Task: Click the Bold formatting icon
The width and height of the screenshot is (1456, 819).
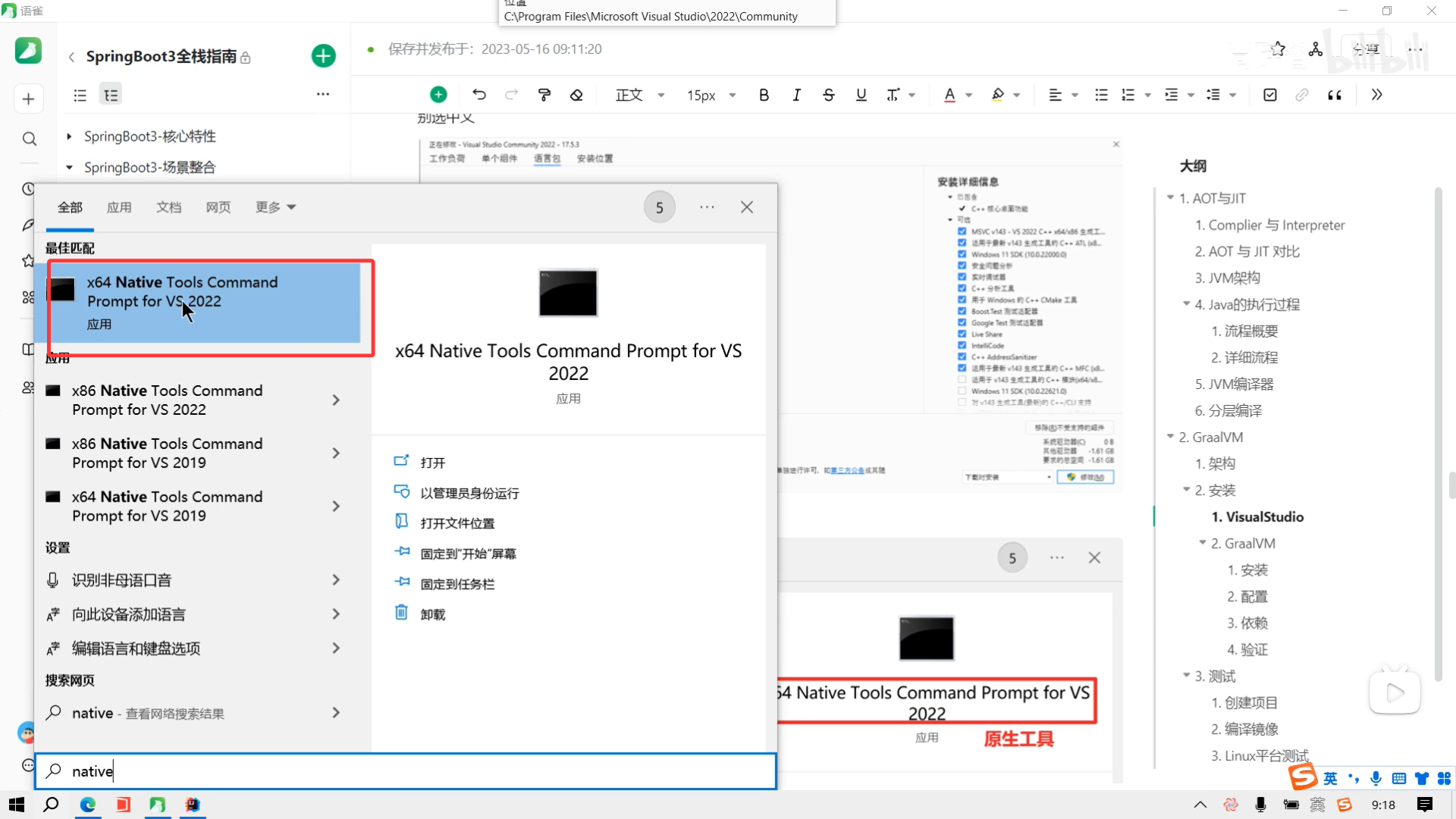Action: tap(764, 95)
